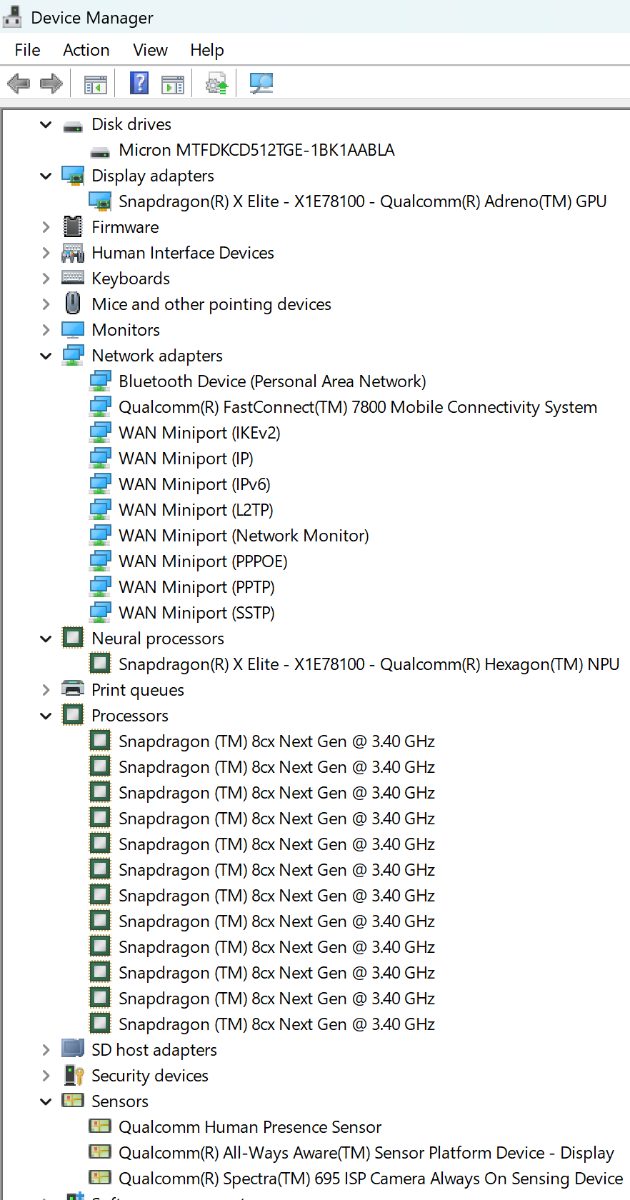Select the Qualcomm Hexagon NPU device

coord(368,664)
